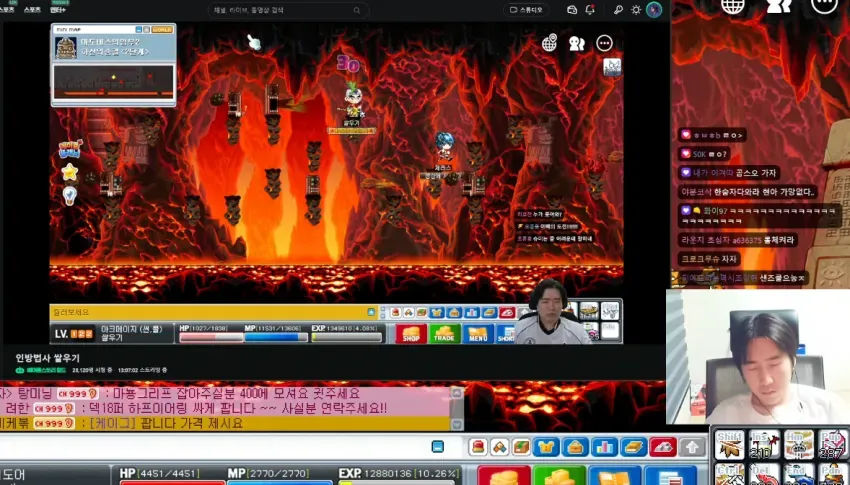Open the notifications bell icon

pyautogui.click(x=590, y=10)
